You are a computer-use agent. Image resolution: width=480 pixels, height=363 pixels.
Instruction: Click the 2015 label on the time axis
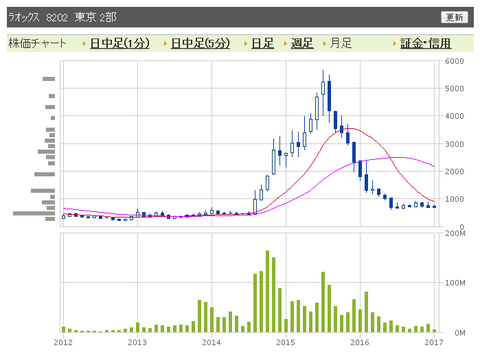point(285,342)
